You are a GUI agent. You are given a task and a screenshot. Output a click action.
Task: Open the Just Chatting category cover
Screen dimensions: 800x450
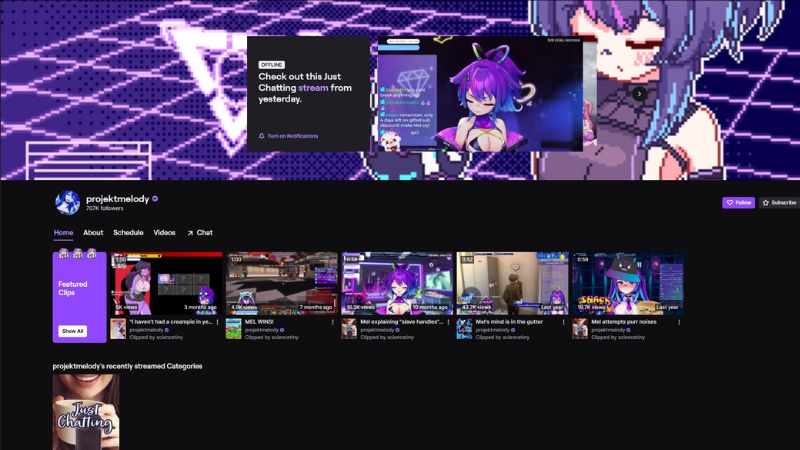86,412
